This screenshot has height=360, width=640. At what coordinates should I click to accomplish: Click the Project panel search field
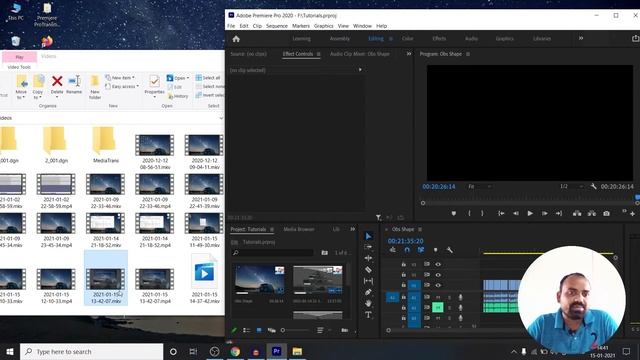pos(273,253)
